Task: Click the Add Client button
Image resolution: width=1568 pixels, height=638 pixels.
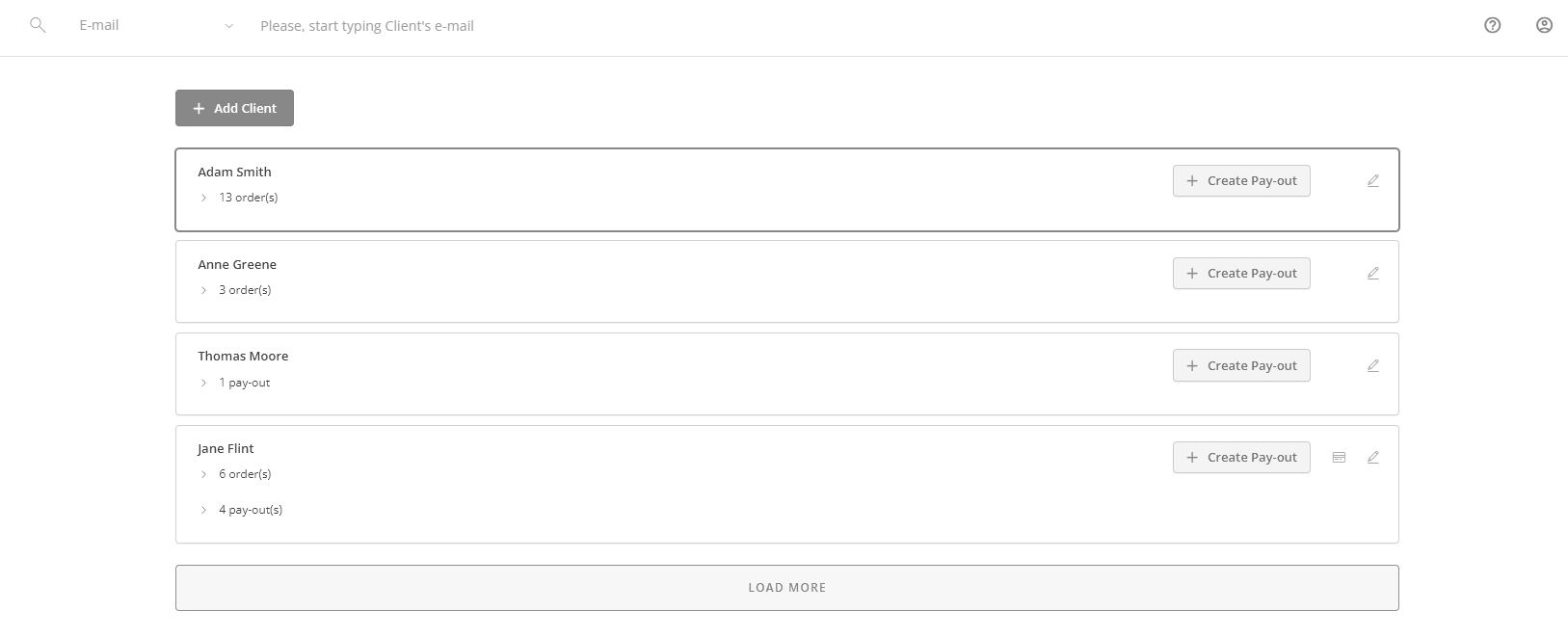Action: pyautogui.click(x=234, y=107)
